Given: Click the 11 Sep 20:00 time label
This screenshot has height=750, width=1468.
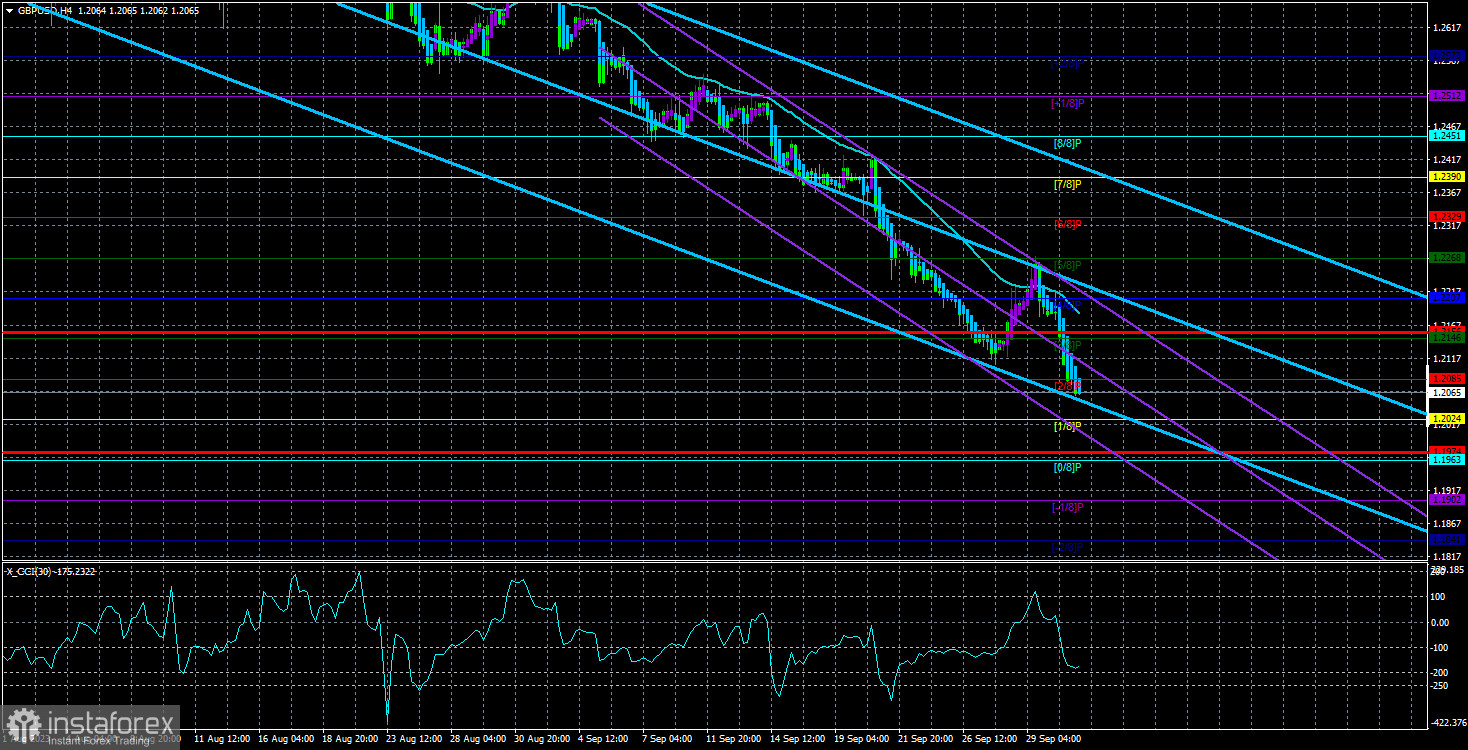Looking at the screenshot, I should click(735, 739).
